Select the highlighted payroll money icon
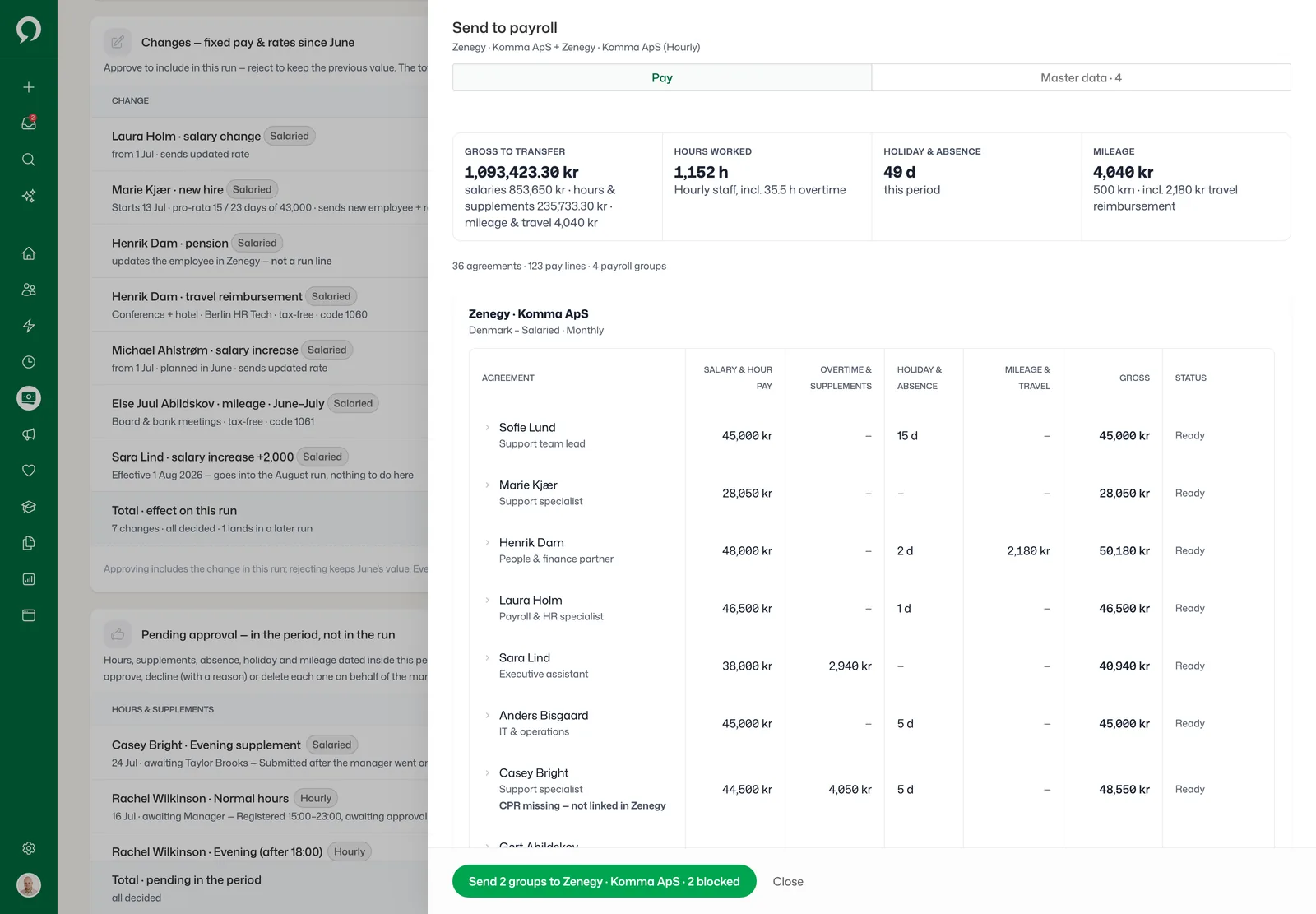 (x=29, y=398)
